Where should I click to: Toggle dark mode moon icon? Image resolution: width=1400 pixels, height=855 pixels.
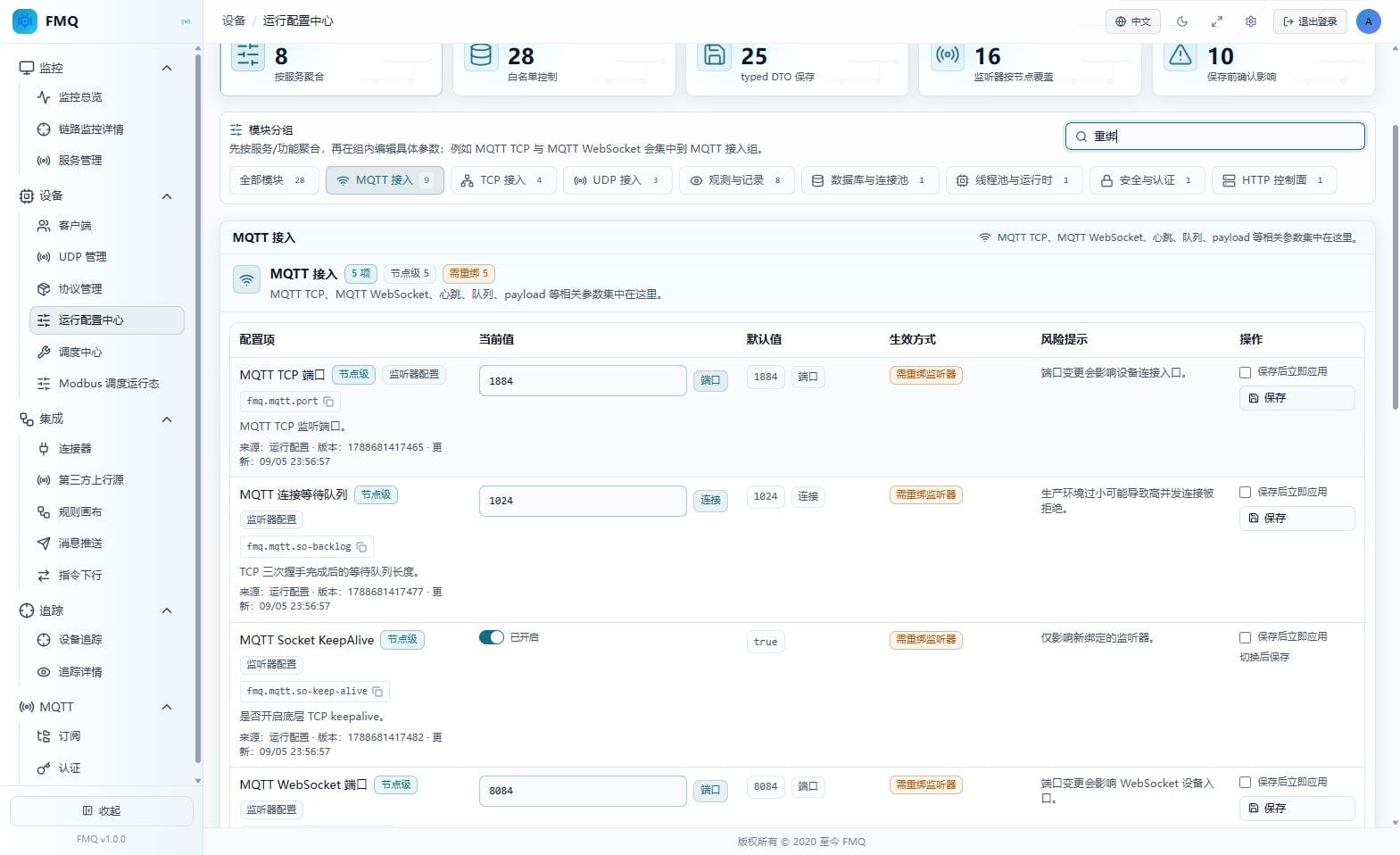click(x=1182, y=21)
